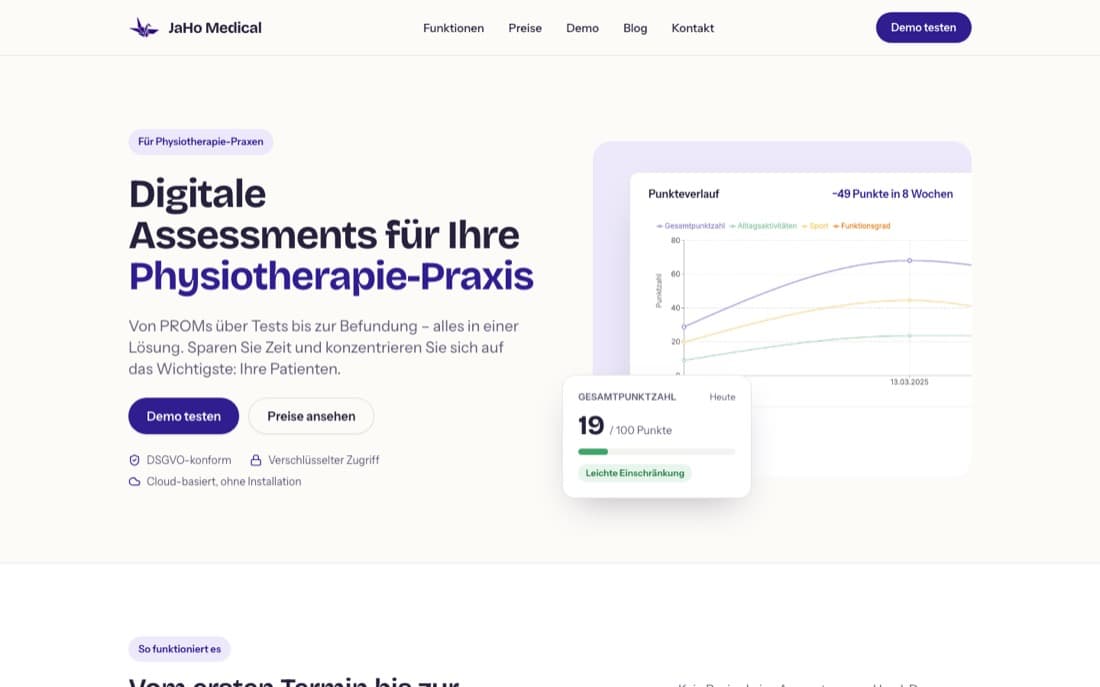Viewport: 1100px width, 687px height.
Task: Toggle Alltagsaktivitäten series in chart legend
Action: tap(763, 226)
